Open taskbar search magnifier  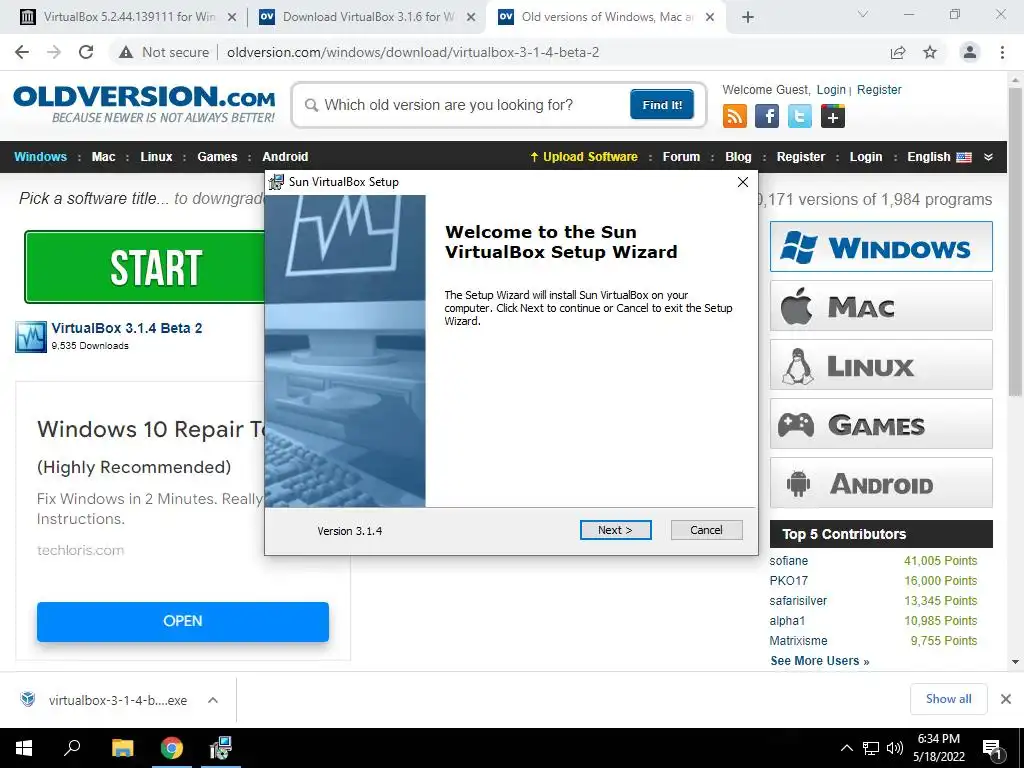click(x=72, y=748)
